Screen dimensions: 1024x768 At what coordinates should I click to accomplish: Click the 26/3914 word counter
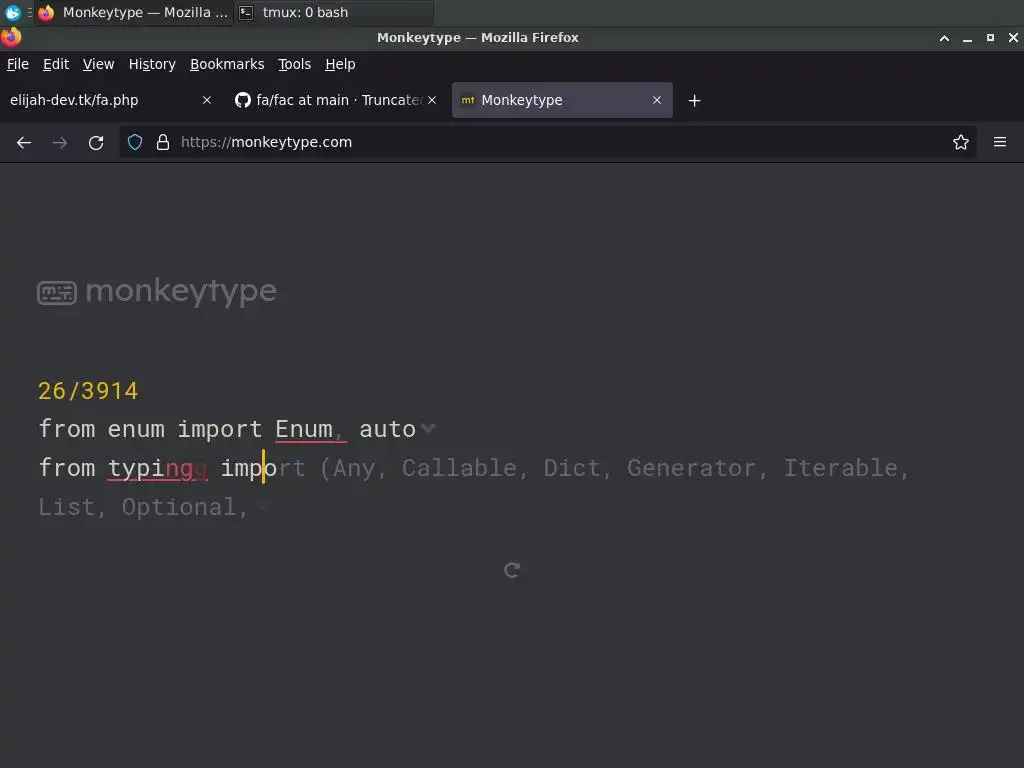point(88,391)
